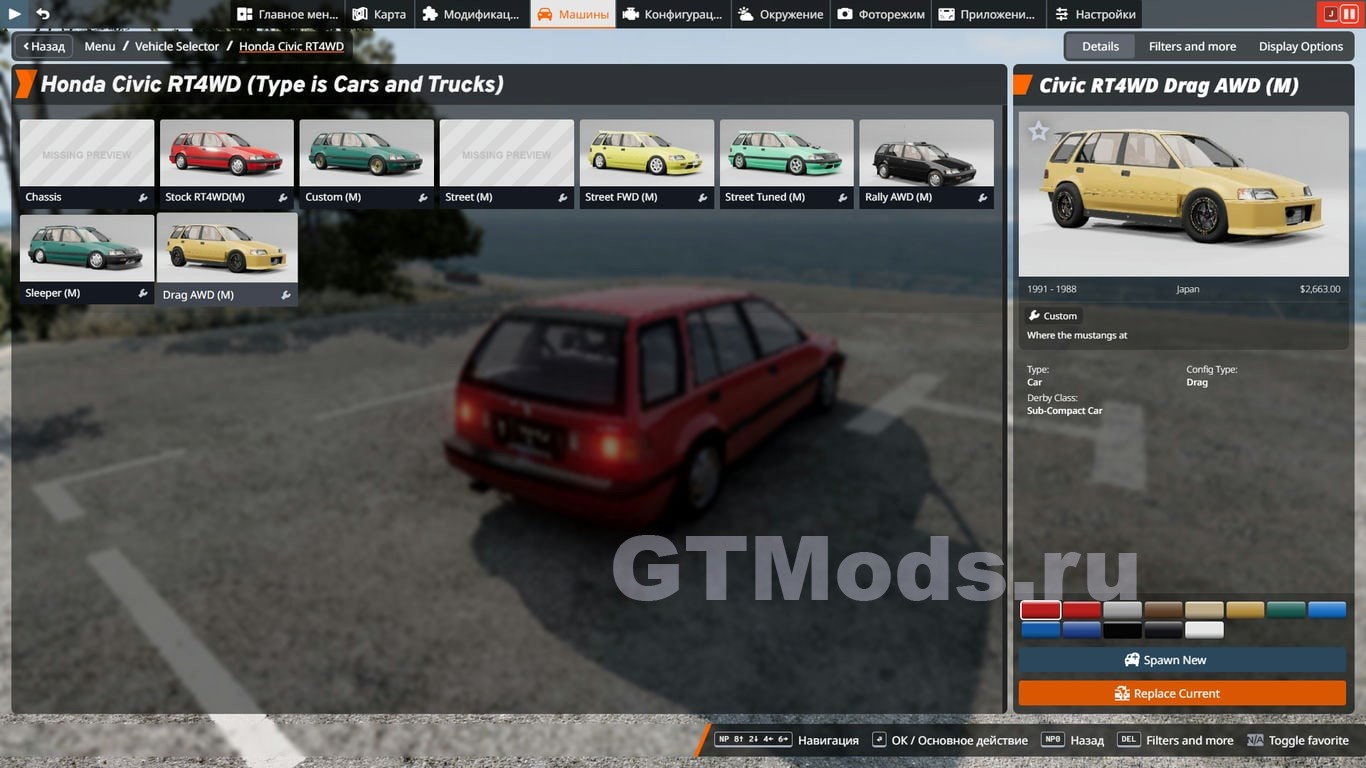The width and height of the screenshot is (1366, 768).
Task: Open the Главное меню main menu tab
Action: (x=288, y=14)
